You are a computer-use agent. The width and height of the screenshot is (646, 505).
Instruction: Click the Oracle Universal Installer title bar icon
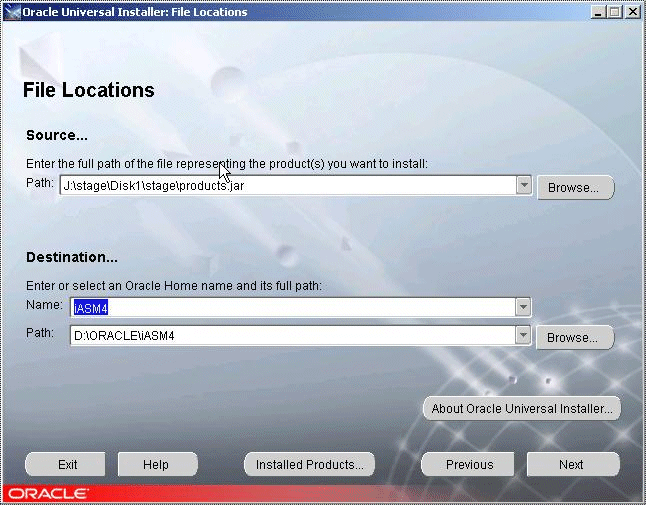coord(12,12)
